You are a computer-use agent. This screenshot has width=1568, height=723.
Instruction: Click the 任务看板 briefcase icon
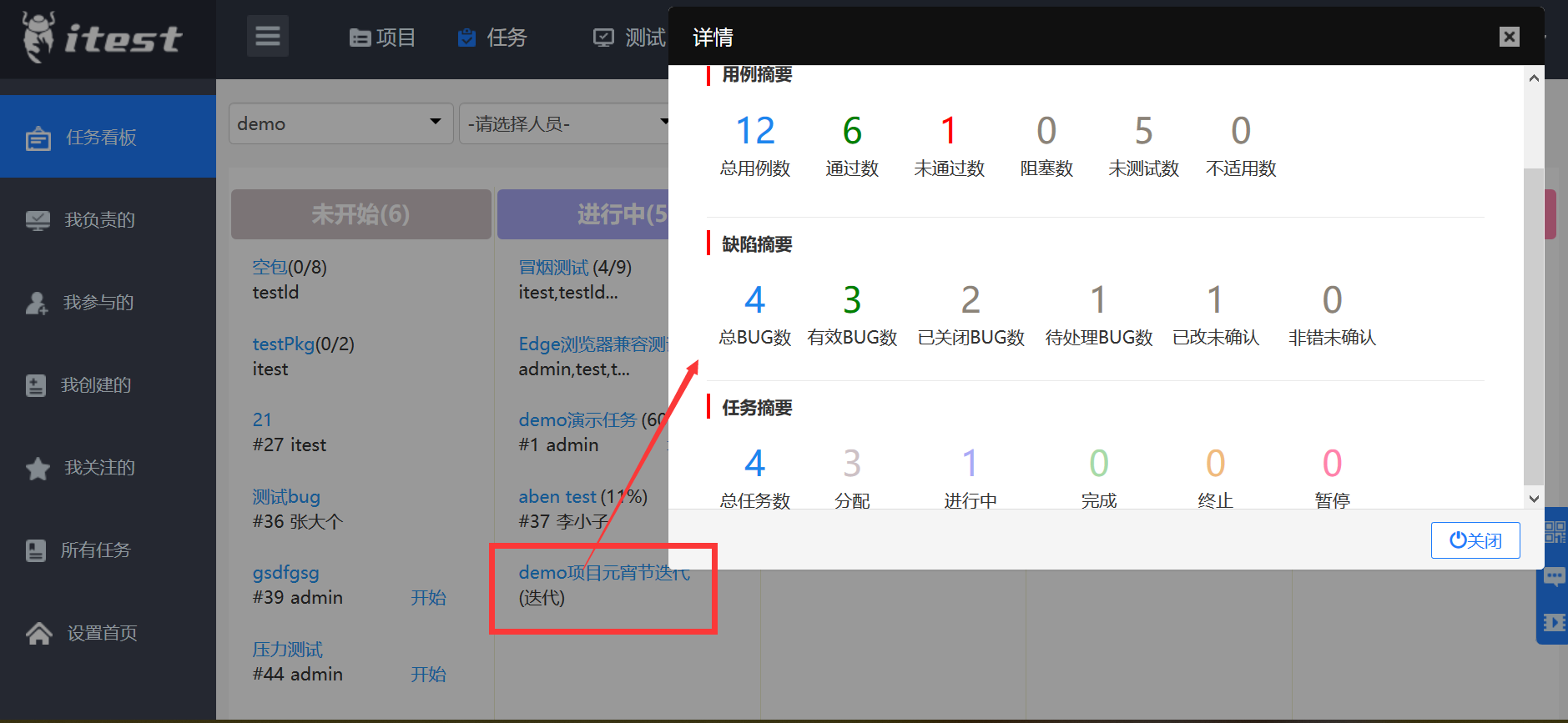click(38, 138)
